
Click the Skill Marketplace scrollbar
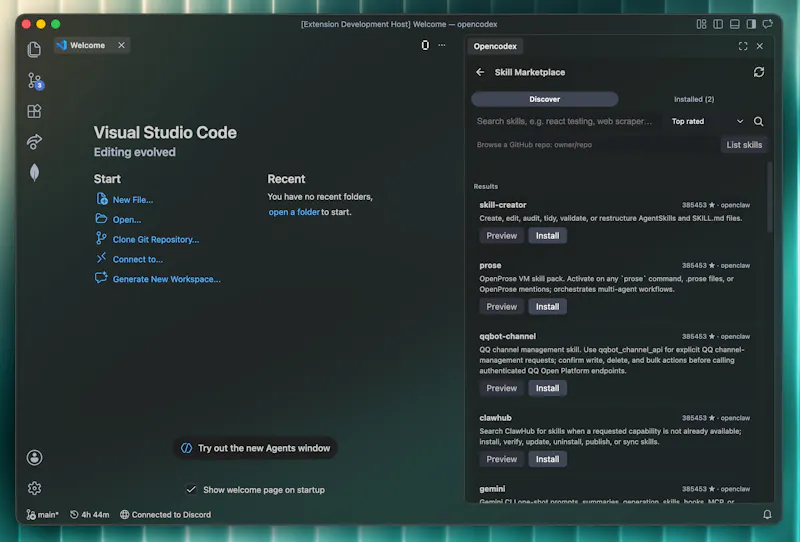pyautogui.click(x=769, y=197)
